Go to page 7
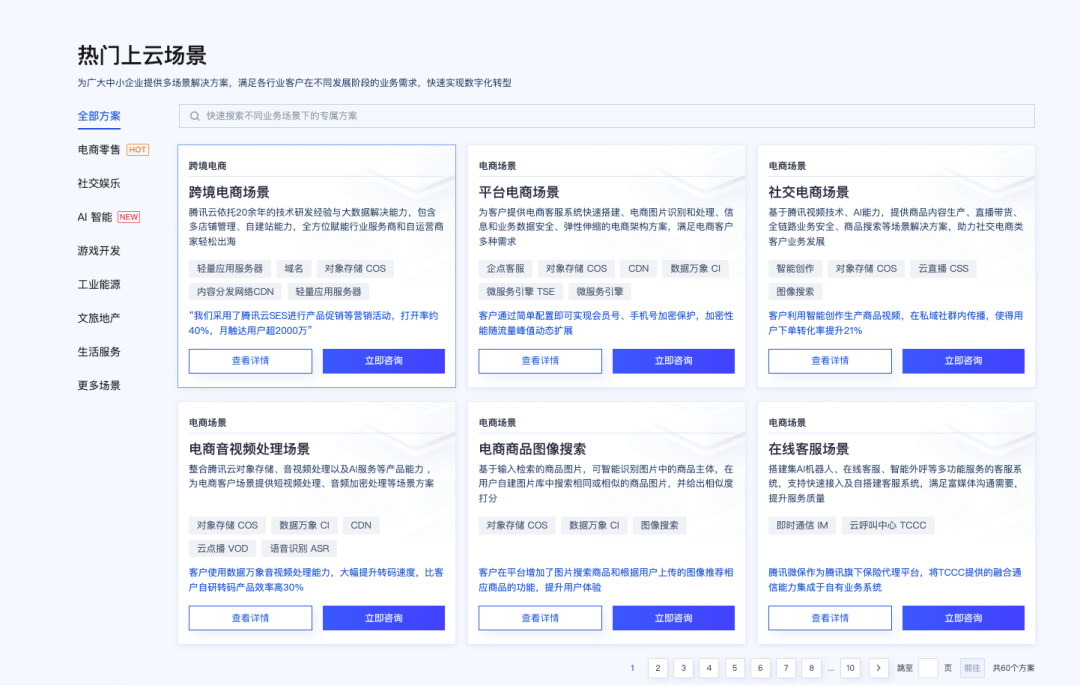 786,668
